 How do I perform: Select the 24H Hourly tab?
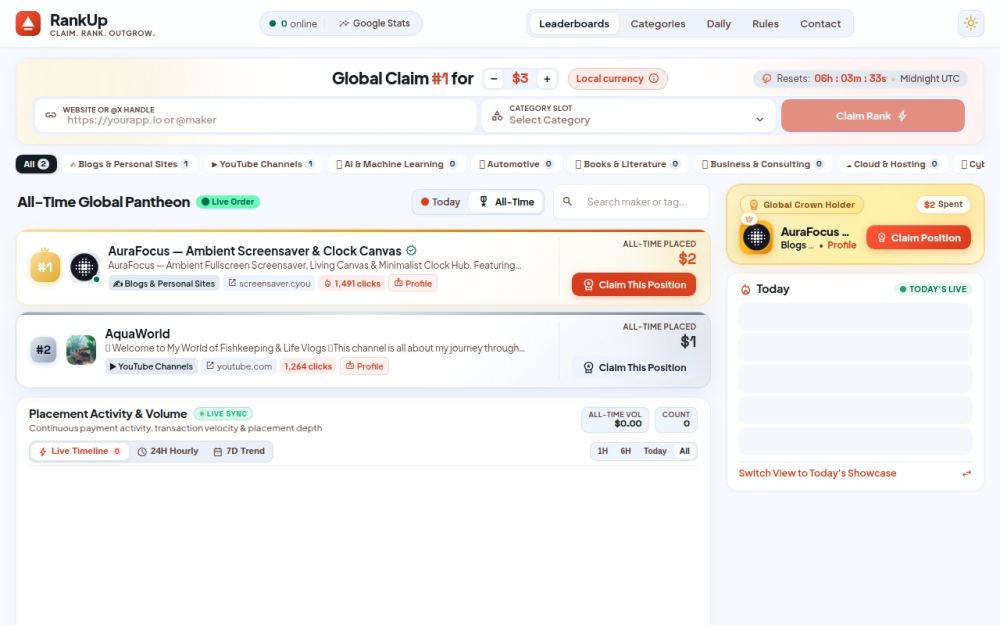tap(168, 451)
